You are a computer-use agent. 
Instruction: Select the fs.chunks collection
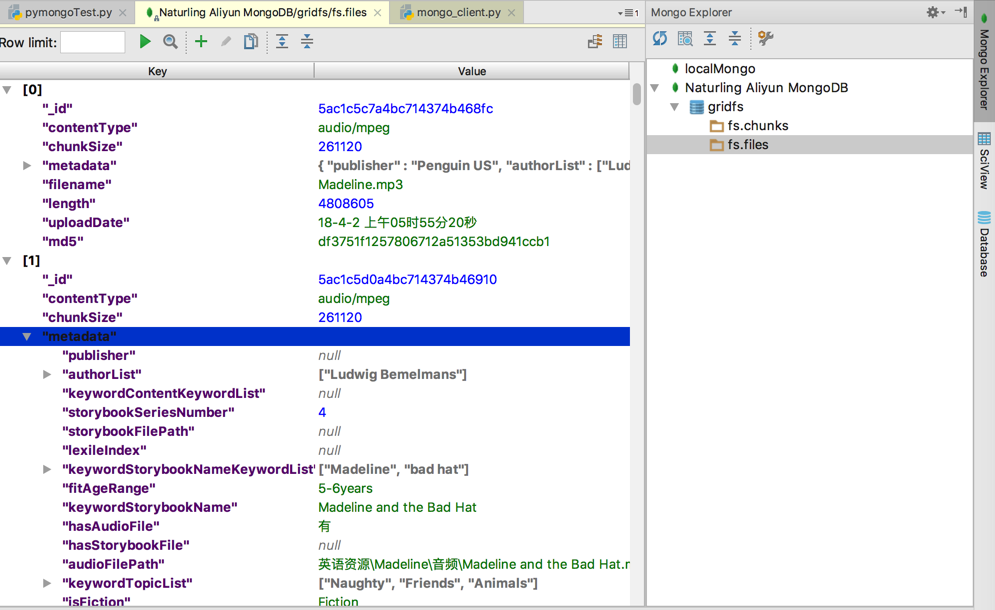click(758, 126)
